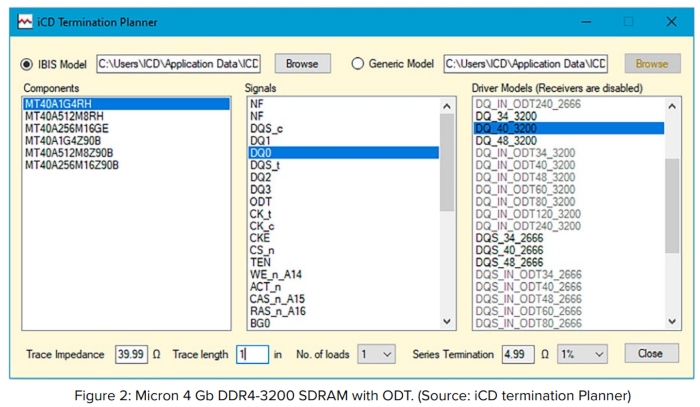Select the TEN signal

pyautogui.click(x=344, y=262)
